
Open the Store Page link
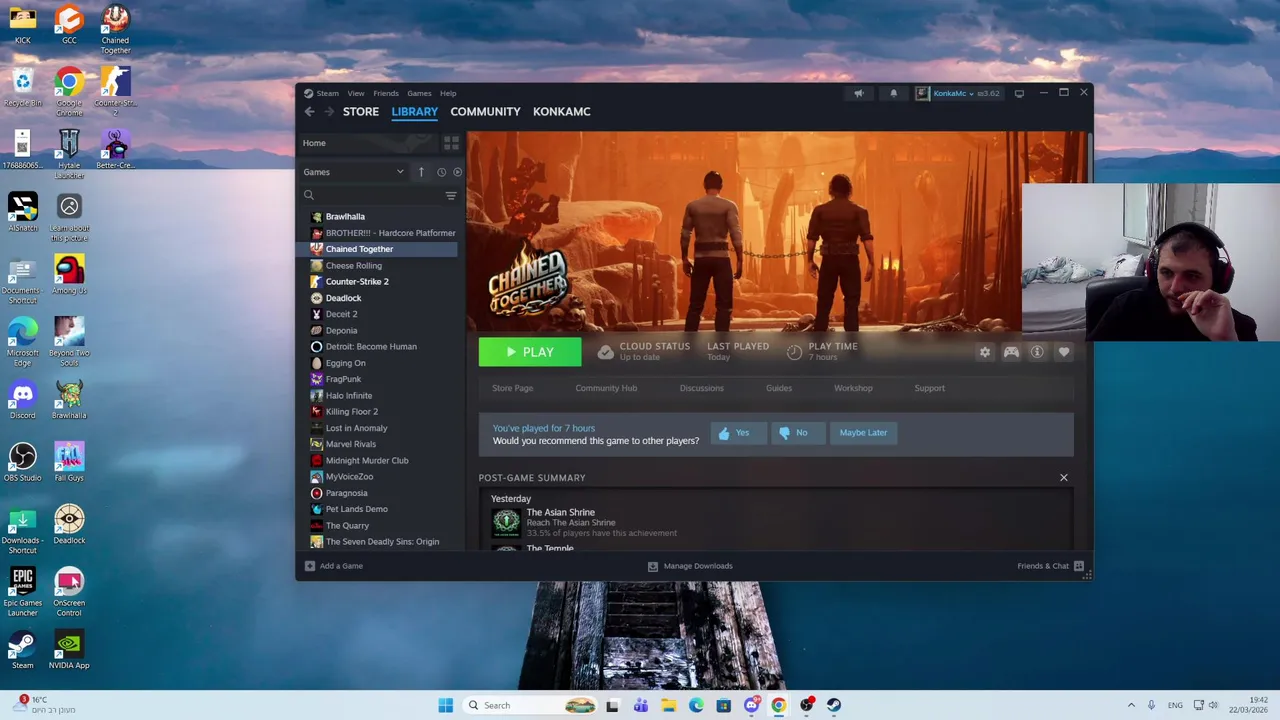[512, 388]
